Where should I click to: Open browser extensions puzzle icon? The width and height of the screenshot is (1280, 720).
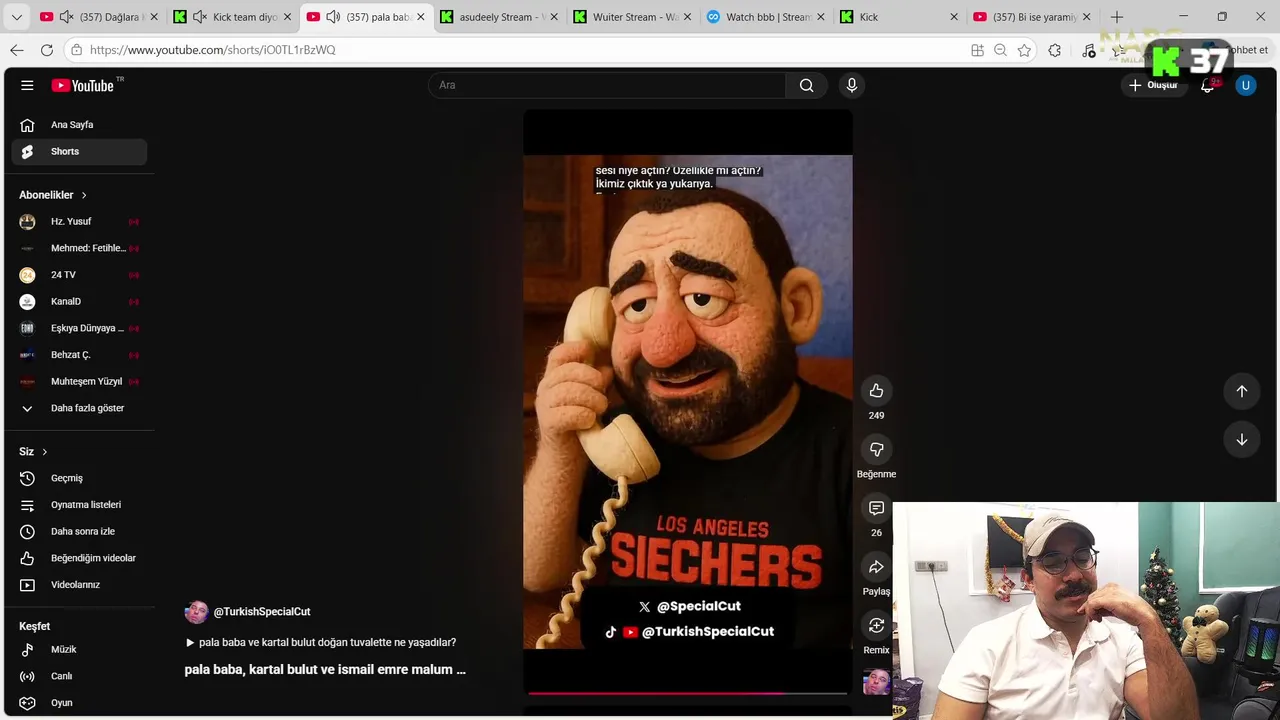(x=1055, y=50)
